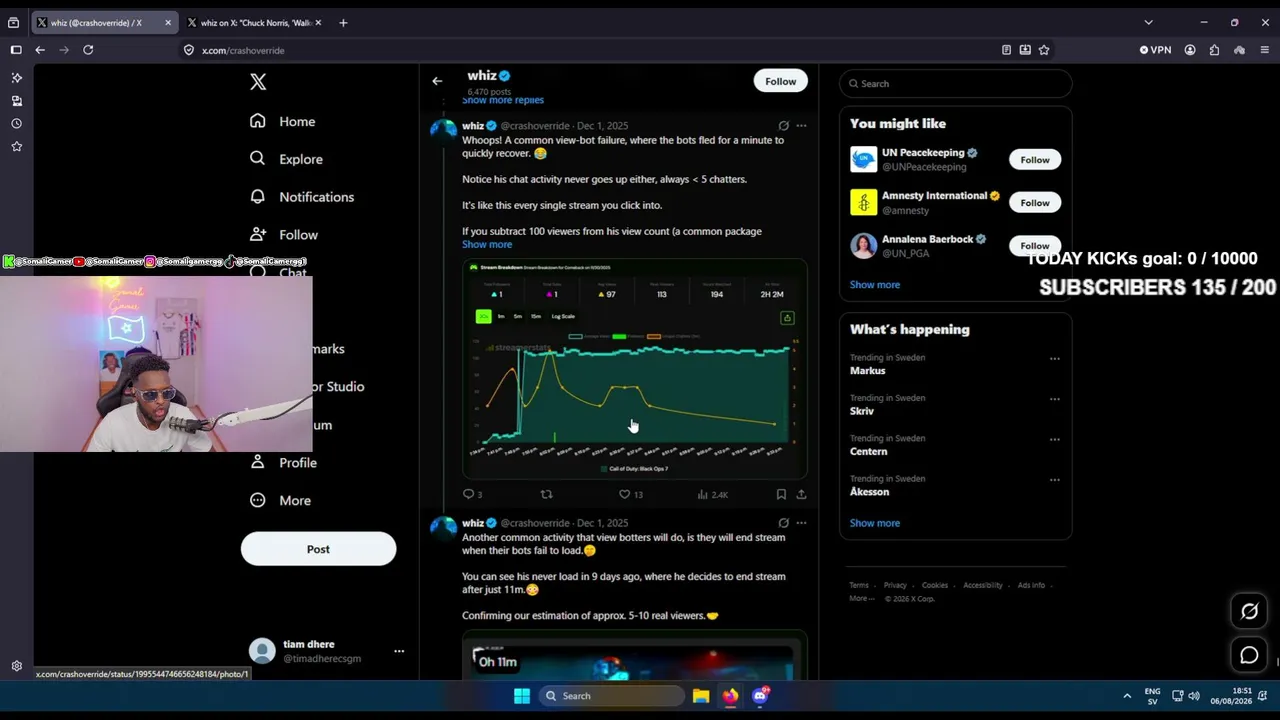1280x720 pixels.
Task: Click the X logo in the sidebar
Action: pyautogui.click(x=258, y=82)
